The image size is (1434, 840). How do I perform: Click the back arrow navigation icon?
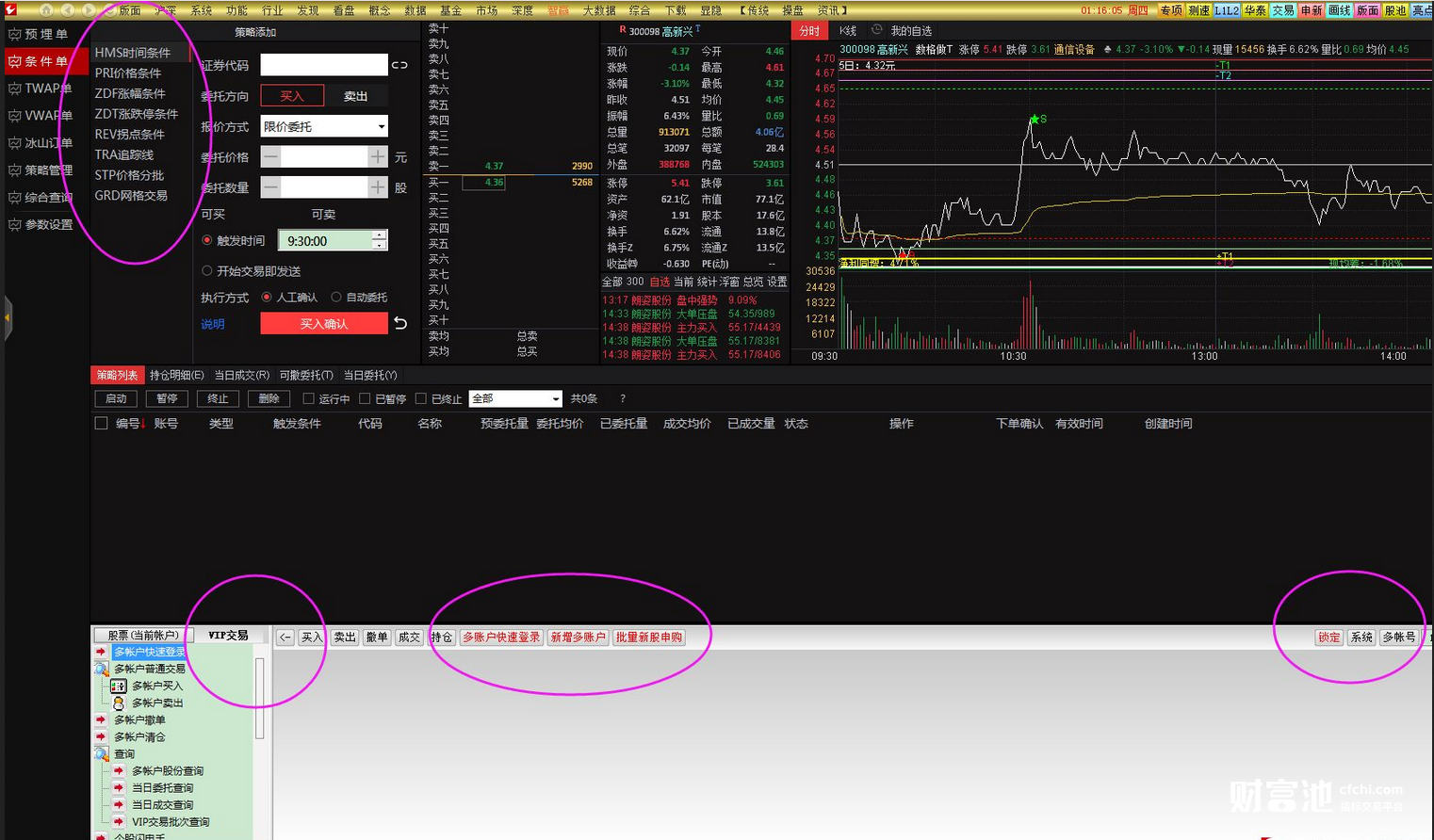point(67,9)
